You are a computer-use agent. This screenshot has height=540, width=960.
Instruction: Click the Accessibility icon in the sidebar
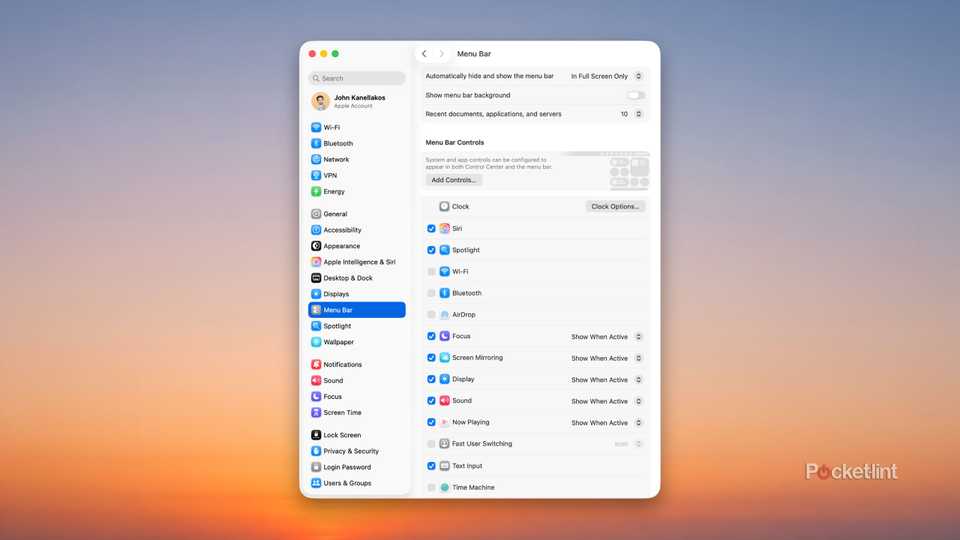click(x=316, y=230)
